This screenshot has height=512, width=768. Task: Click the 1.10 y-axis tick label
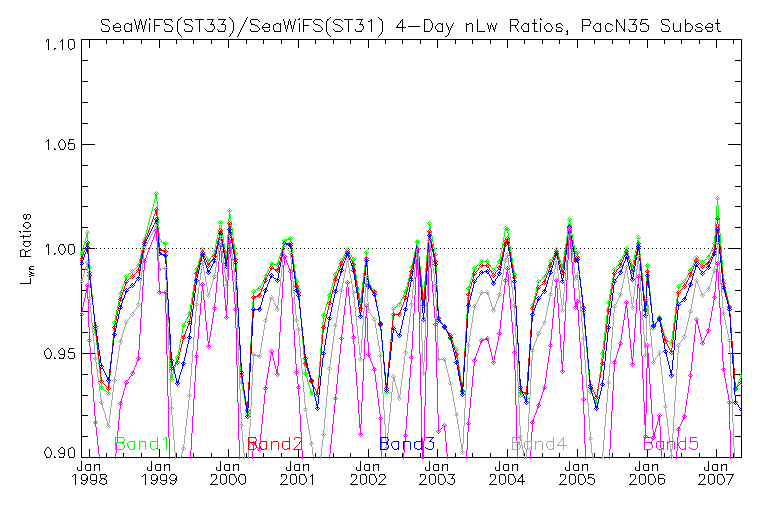pos(60,45)
